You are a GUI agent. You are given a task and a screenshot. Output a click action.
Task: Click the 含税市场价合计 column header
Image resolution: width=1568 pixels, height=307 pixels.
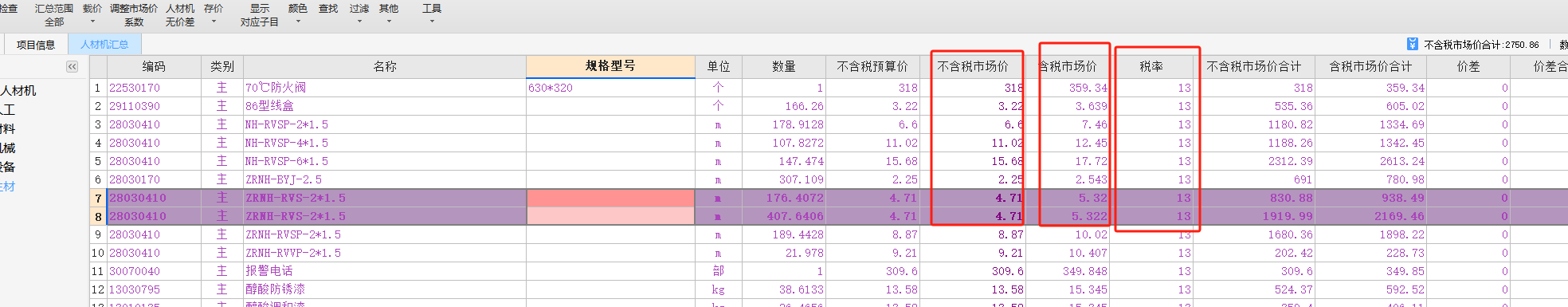pyautogui.click(x=1370, y=67)
